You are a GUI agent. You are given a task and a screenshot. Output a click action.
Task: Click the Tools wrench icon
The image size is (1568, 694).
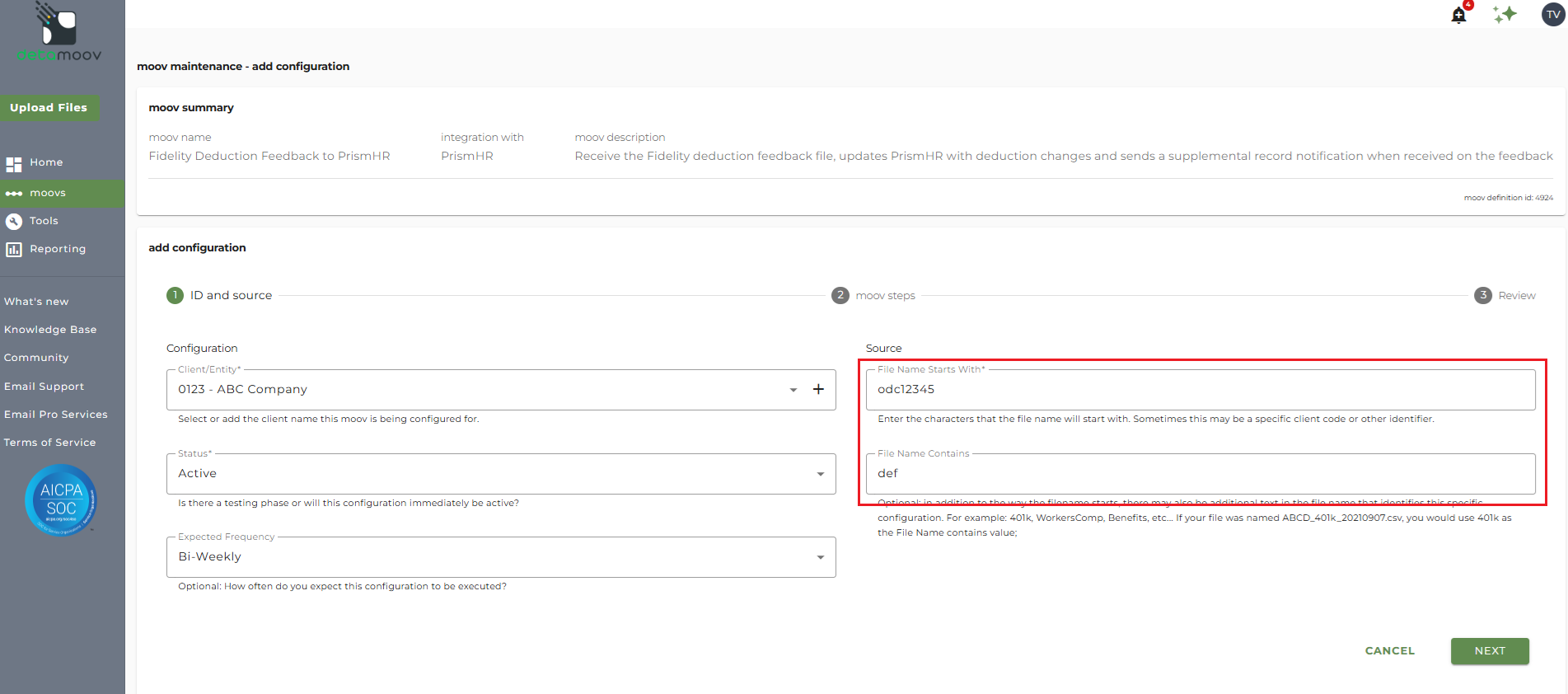pos(14,221)
